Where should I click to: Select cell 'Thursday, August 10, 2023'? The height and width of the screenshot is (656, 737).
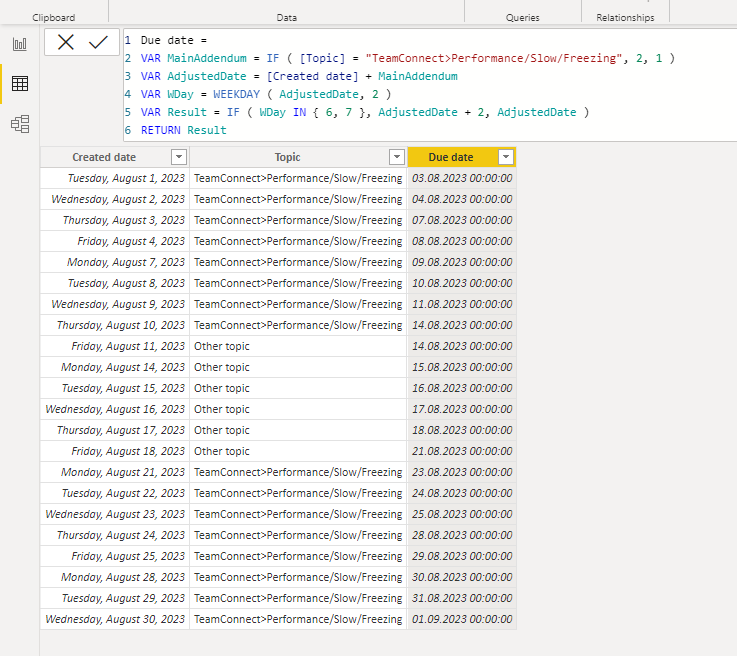click(115, 325)
